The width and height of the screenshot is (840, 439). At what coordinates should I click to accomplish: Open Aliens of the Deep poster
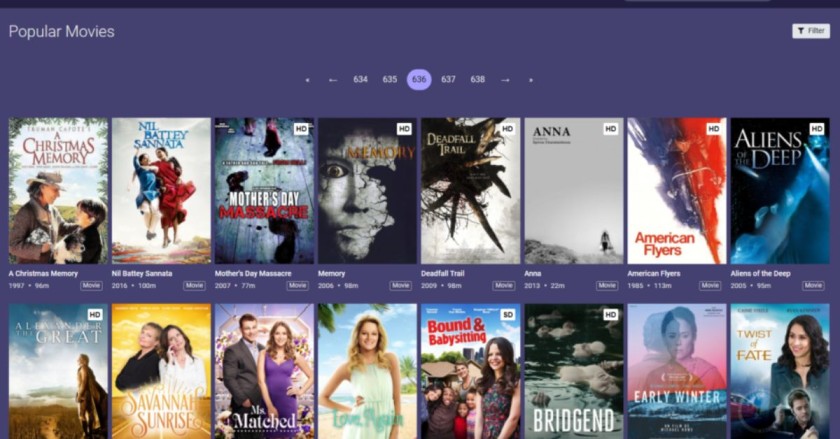[779, 191]
